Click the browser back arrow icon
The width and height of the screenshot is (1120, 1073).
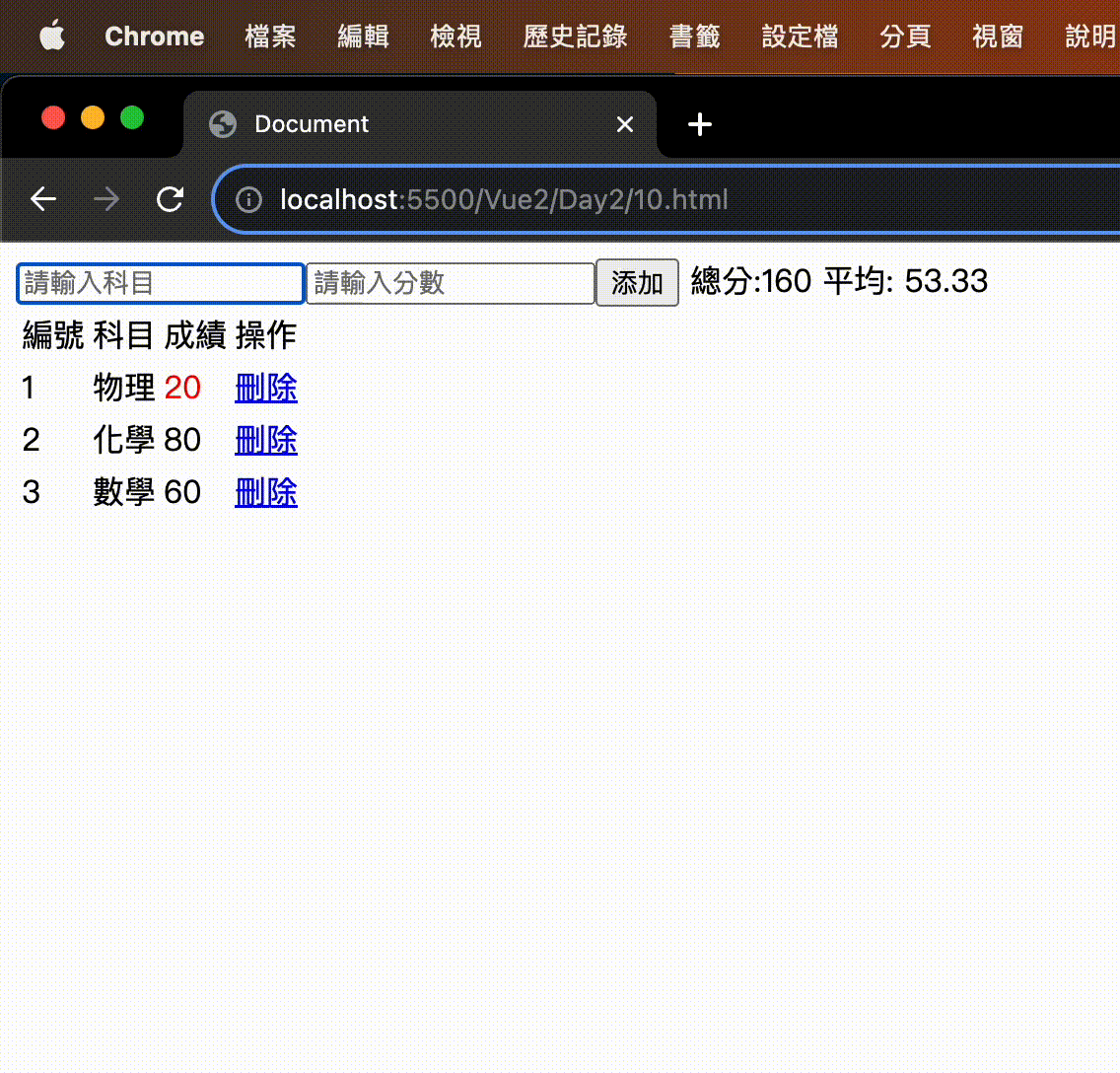42,199
